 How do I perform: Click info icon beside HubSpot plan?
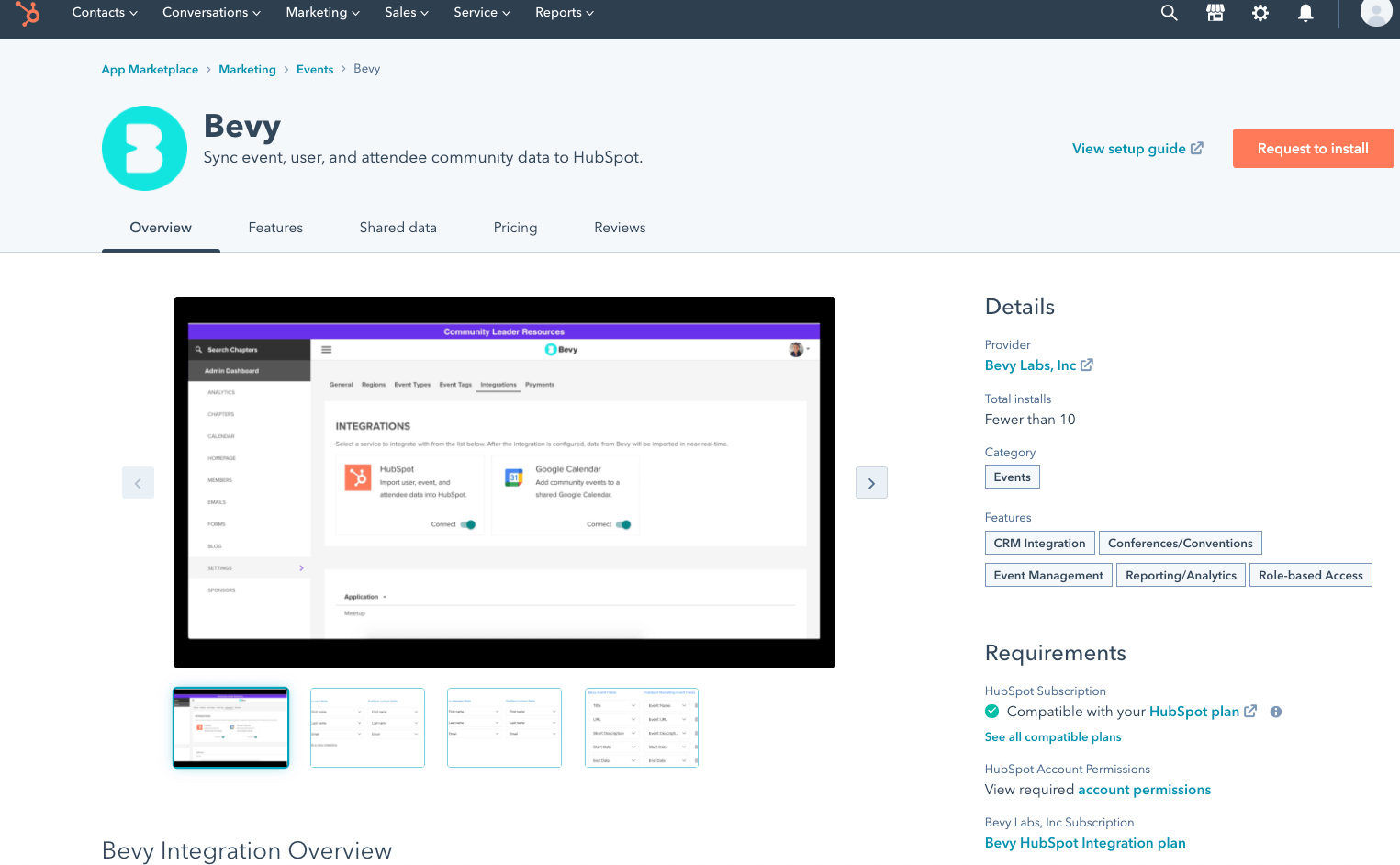1275,712
